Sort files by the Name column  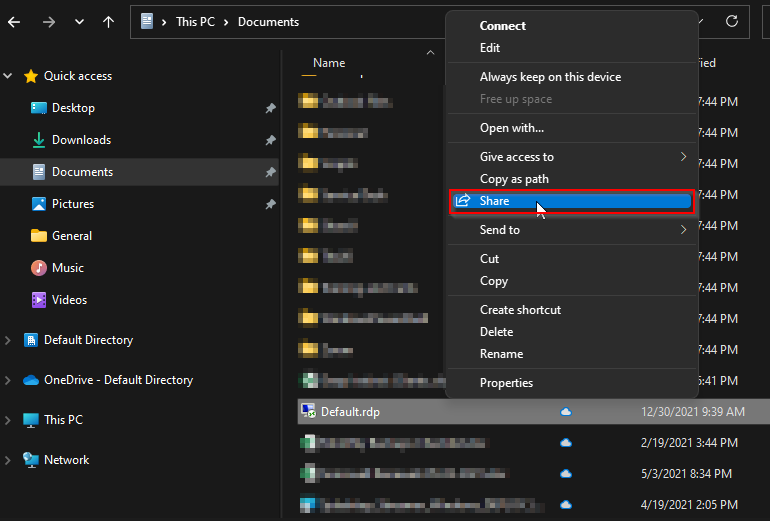(329, 63)
